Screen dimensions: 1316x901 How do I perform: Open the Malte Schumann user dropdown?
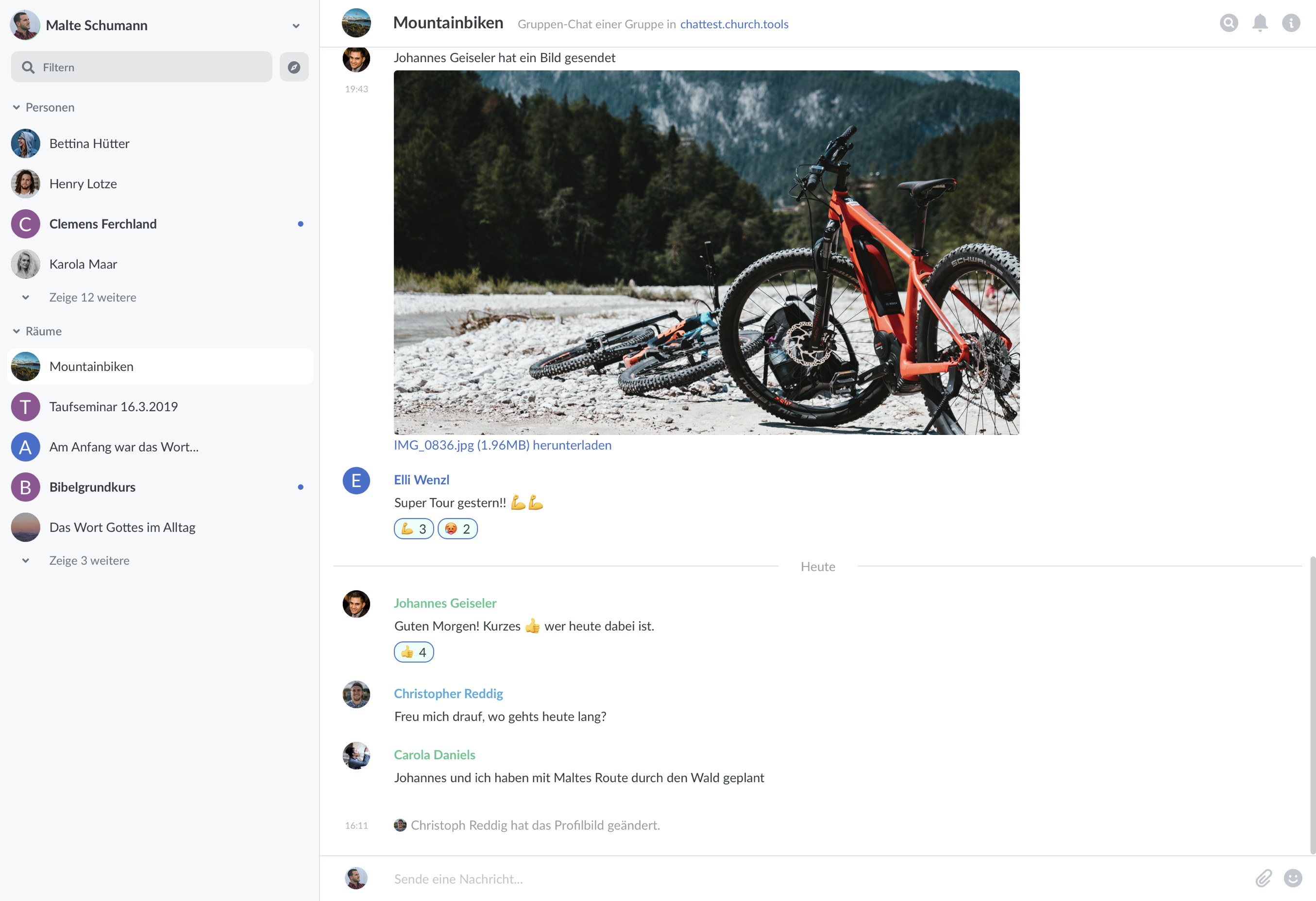pos(296,26)
